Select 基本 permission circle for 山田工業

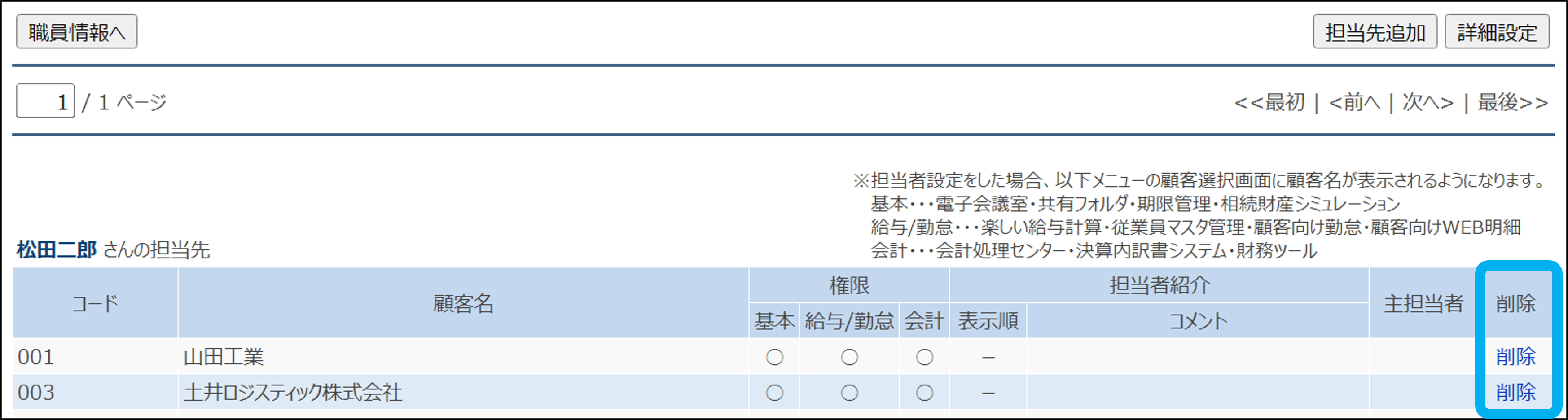(774, 357)
